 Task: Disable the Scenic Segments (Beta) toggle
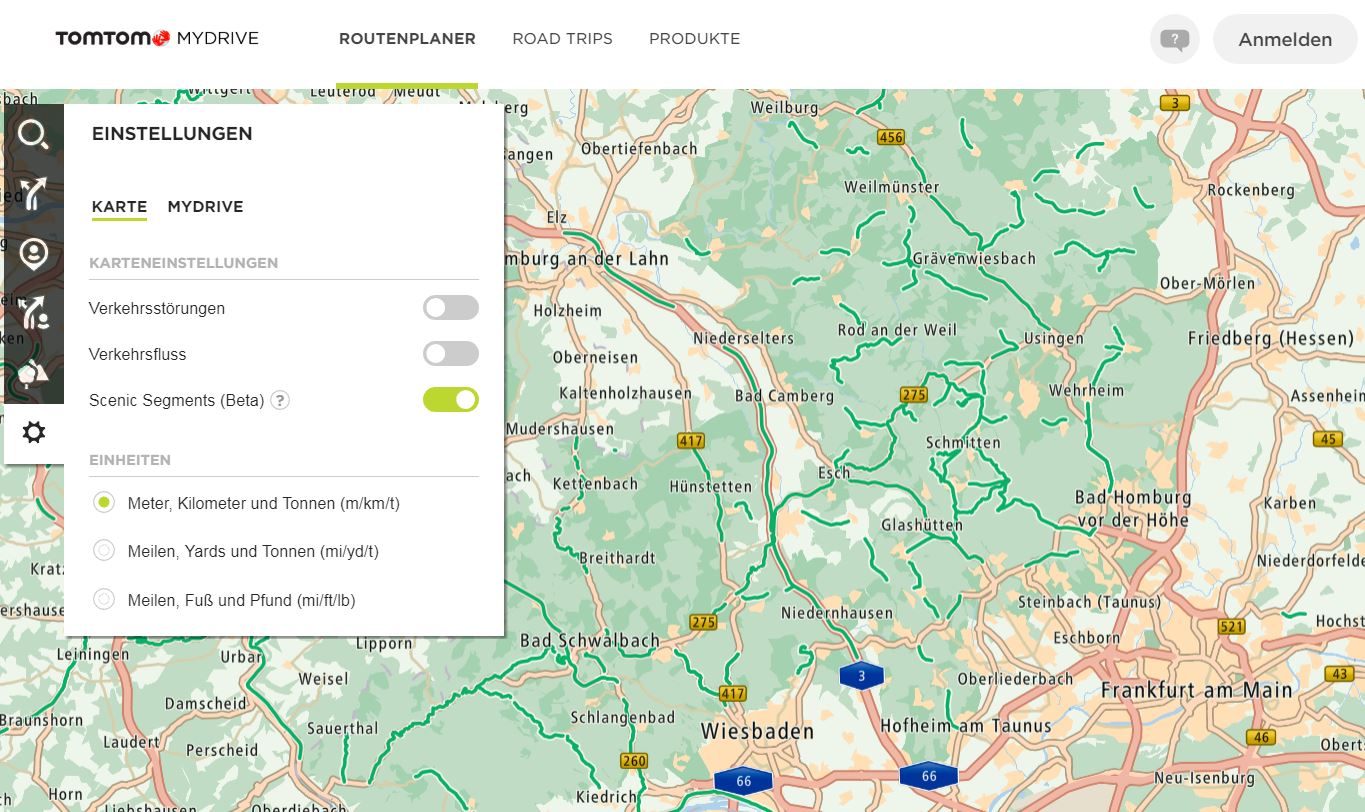450,400
